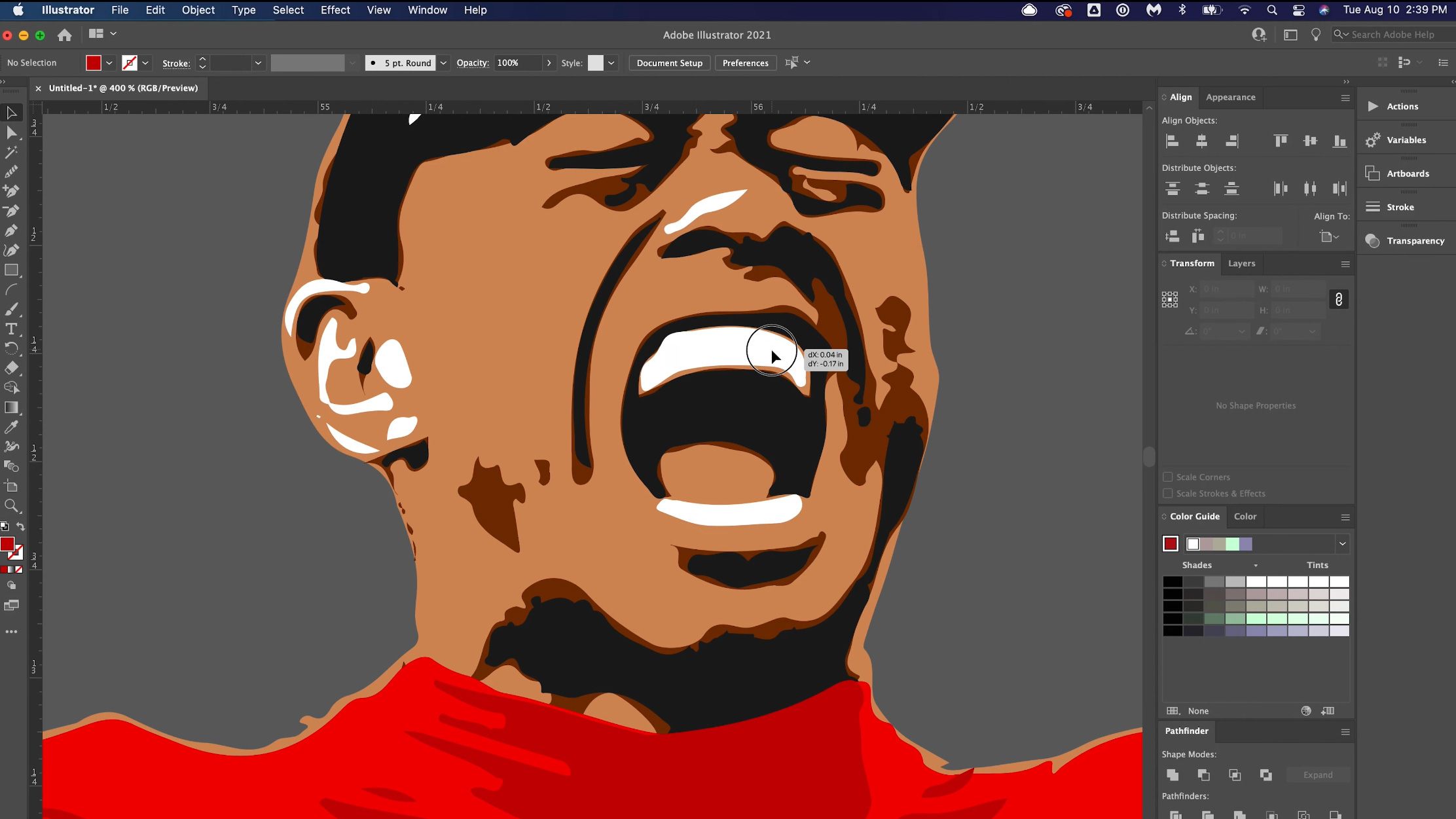The image size is (1456, 819).
Task: Toggle link proportions icon in Transform
Action: 1339,299
